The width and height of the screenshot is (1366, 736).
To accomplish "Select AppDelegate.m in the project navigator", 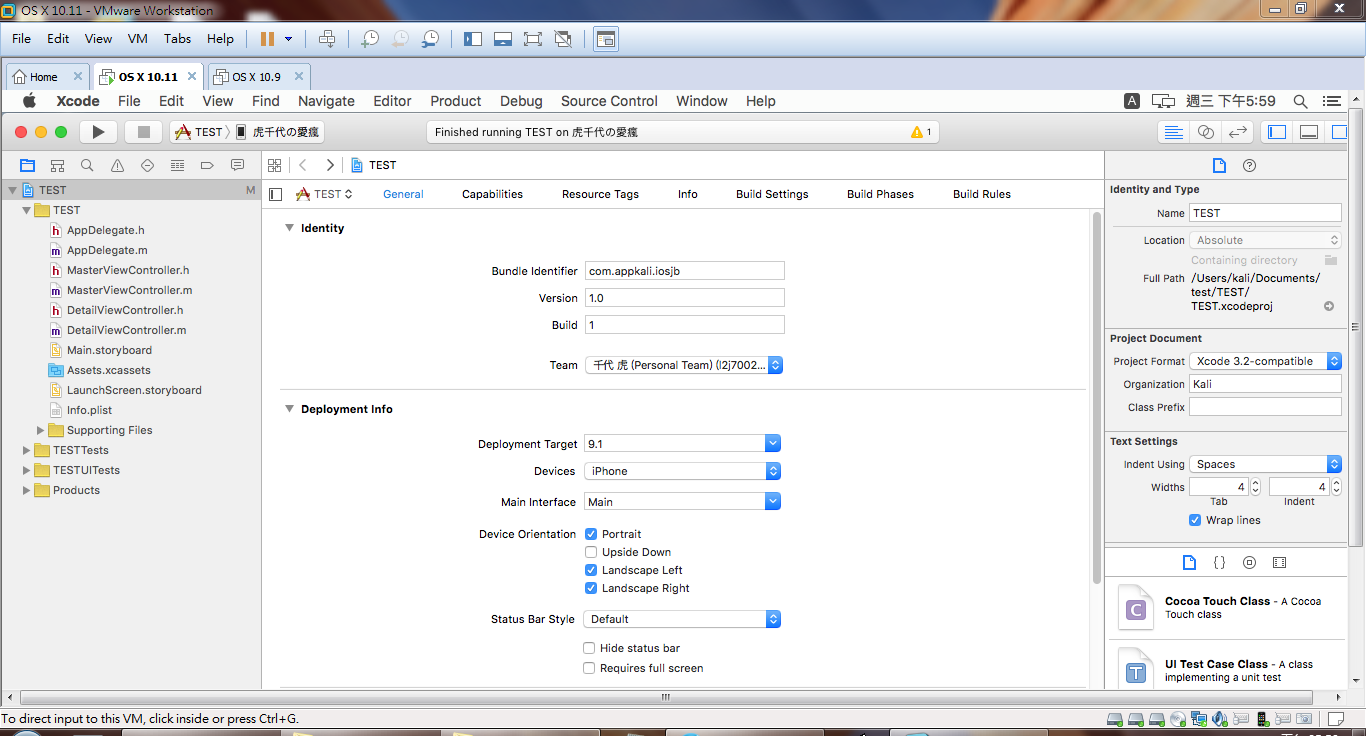I will pos(107,250).
